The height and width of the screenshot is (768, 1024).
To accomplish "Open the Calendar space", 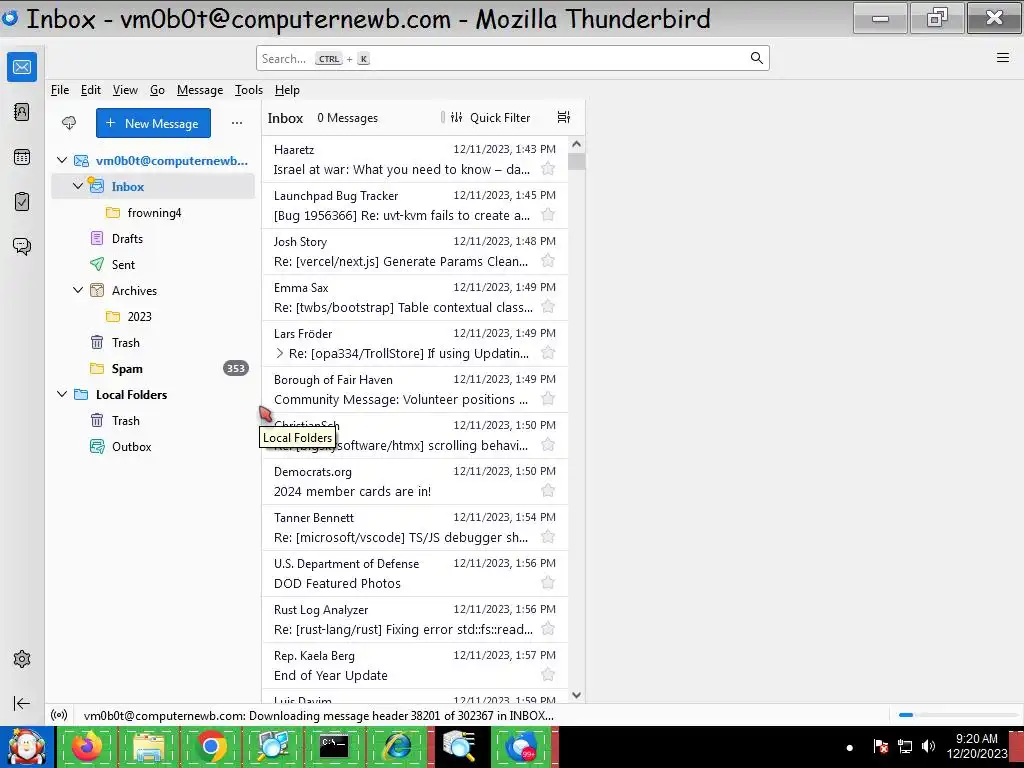I will [22, 157].
